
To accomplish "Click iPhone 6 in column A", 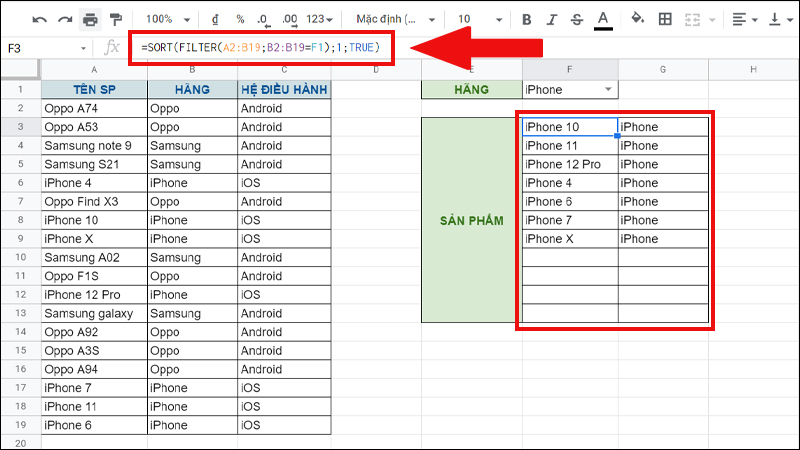I will point(94,425).
